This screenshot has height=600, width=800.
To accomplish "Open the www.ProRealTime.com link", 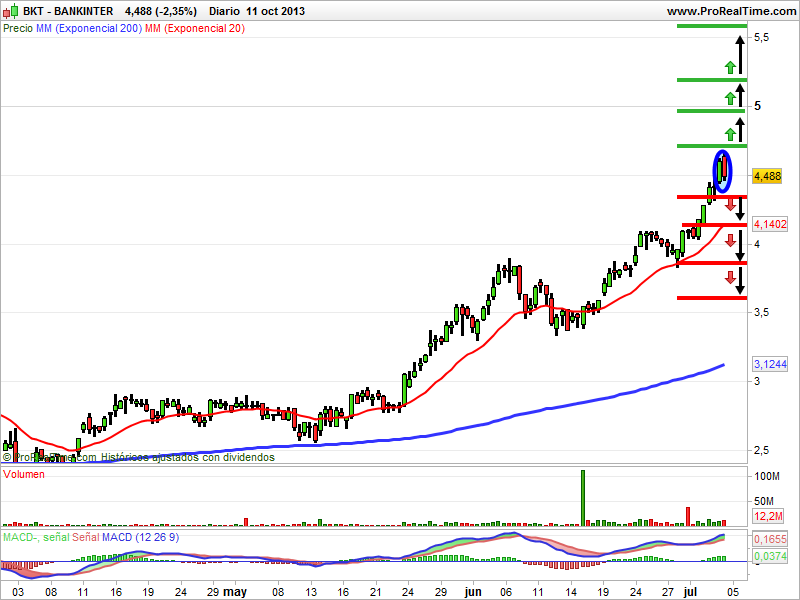I will 732,11.
